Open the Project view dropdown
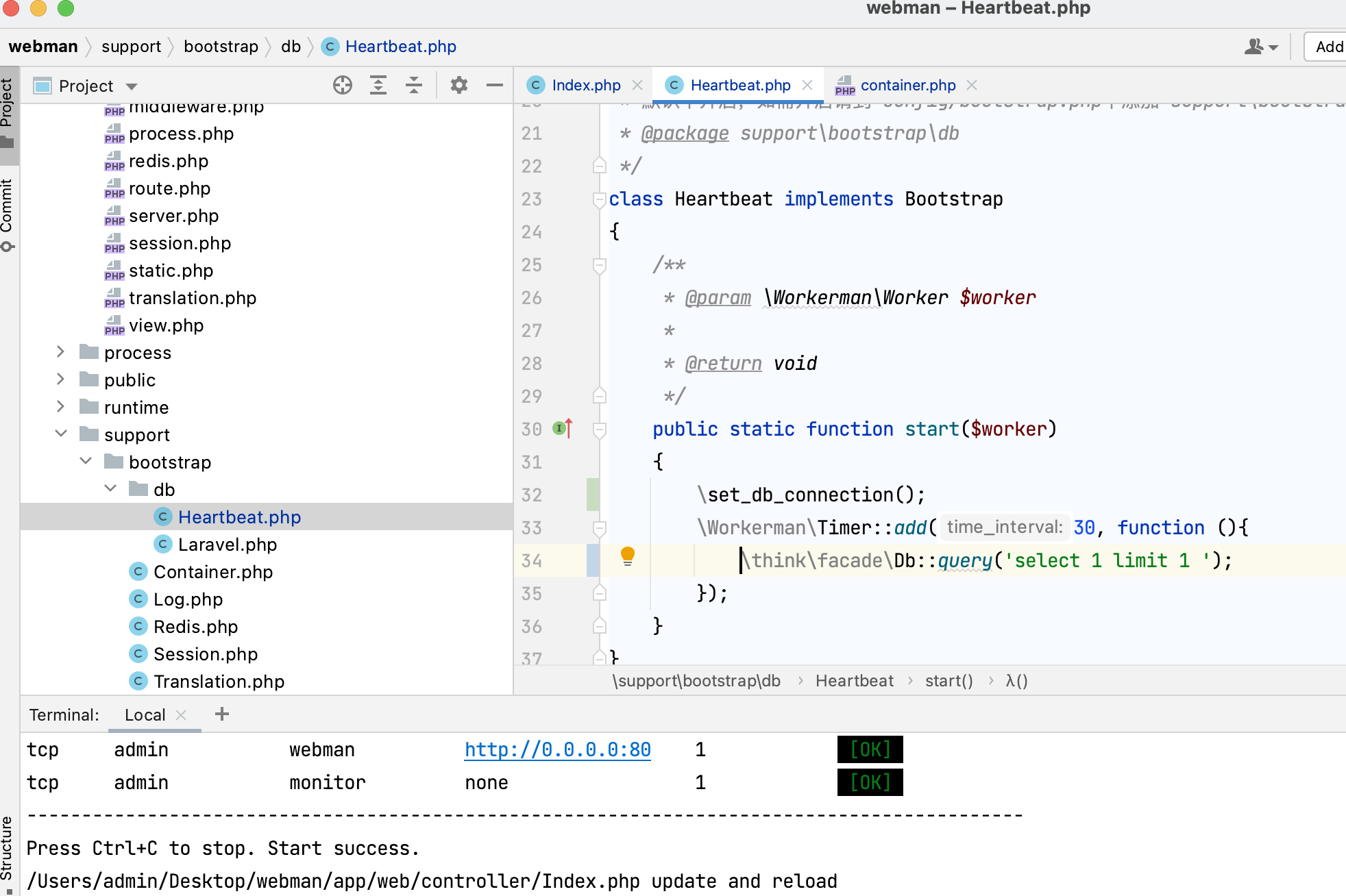This screenshot has height=896, width=1346. click(x=132, y=86)
